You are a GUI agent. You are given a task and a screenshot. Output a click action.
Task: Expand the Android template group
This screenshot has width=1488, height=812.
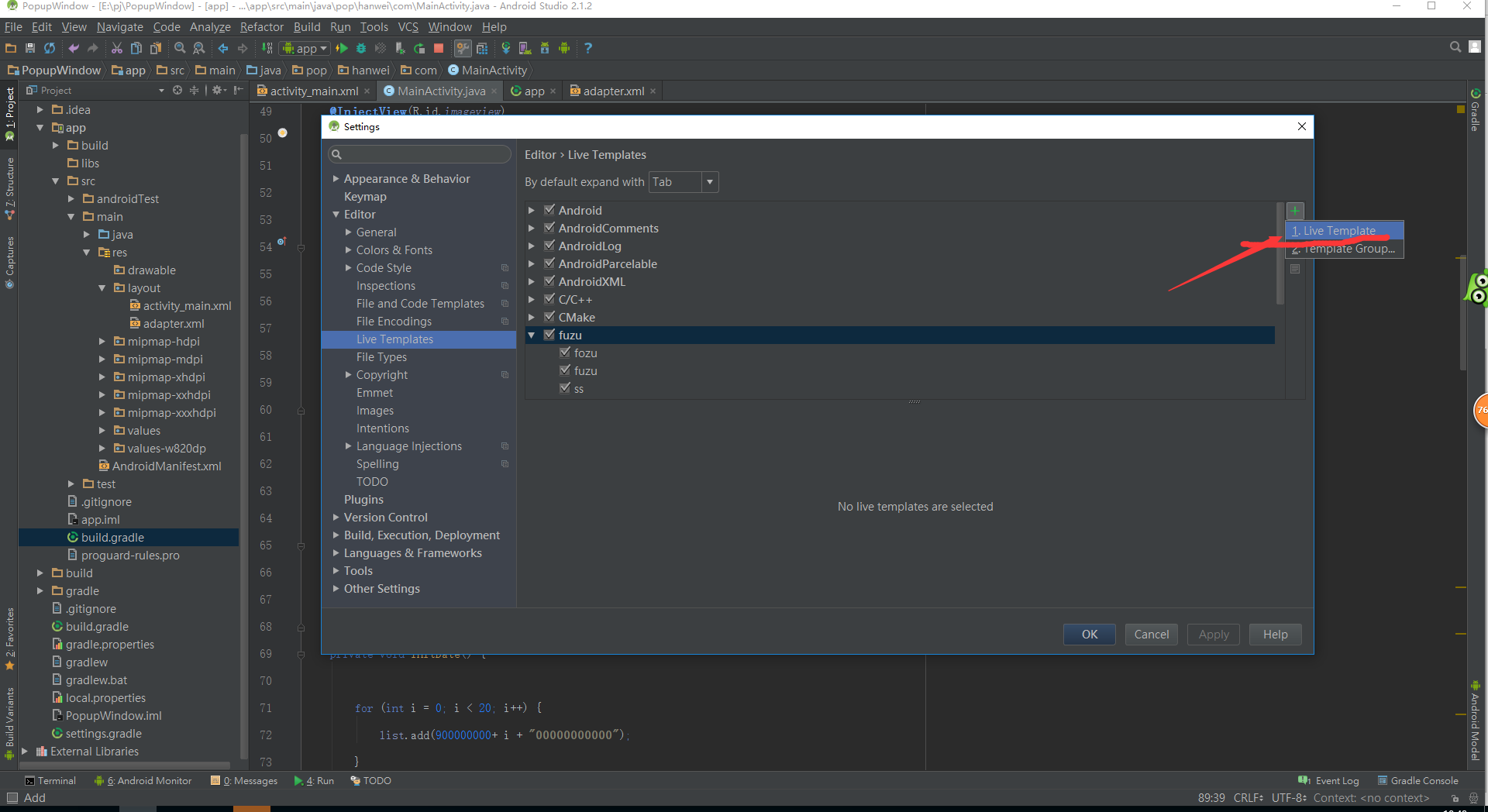click(532, 210)
